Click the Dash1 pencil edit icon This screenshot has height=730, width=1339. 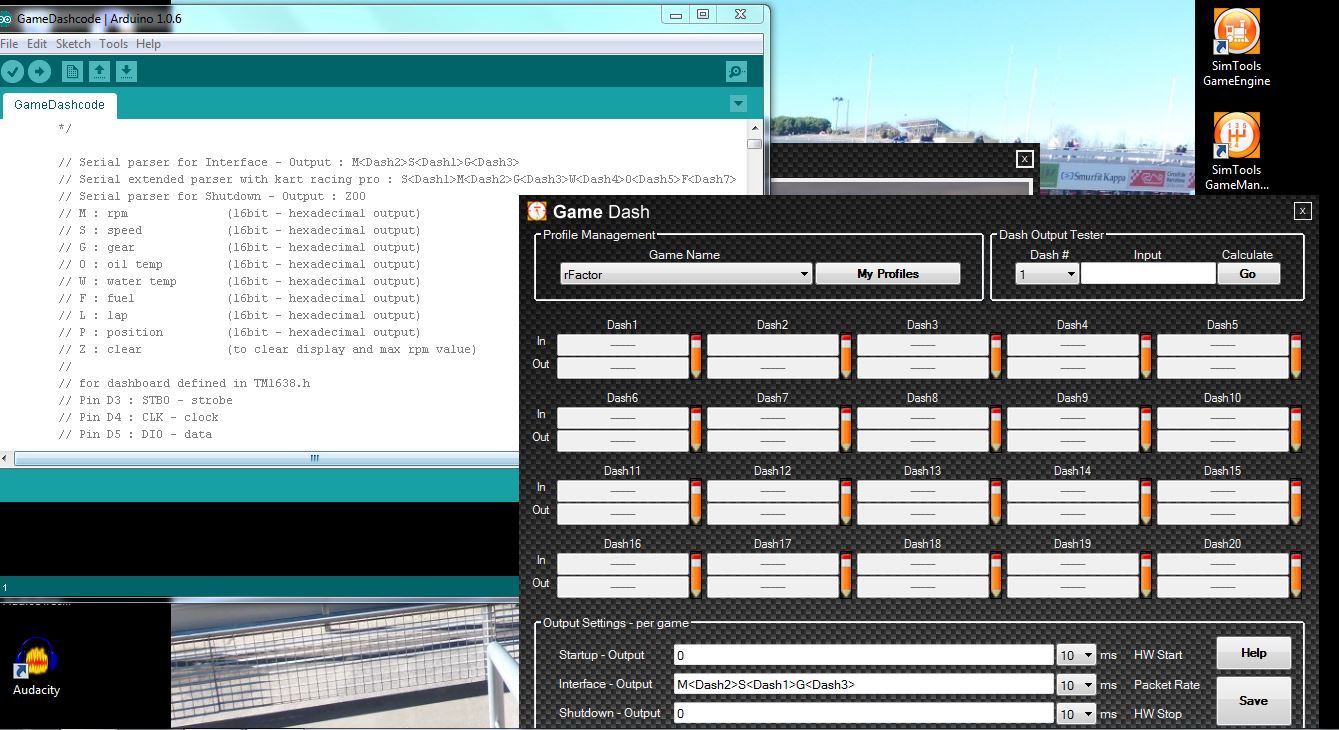click(696, 356)
